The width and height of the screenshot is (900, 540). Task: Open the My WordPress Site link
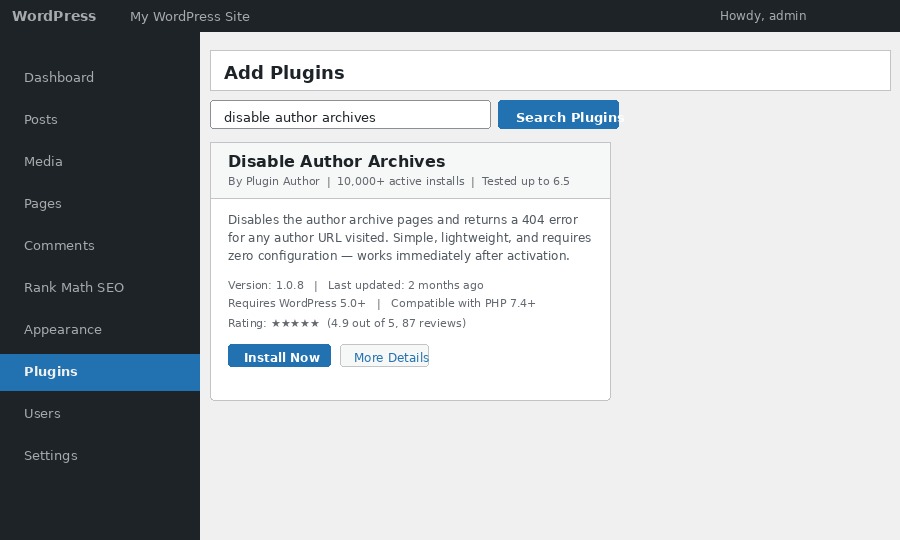pos(190,16)
